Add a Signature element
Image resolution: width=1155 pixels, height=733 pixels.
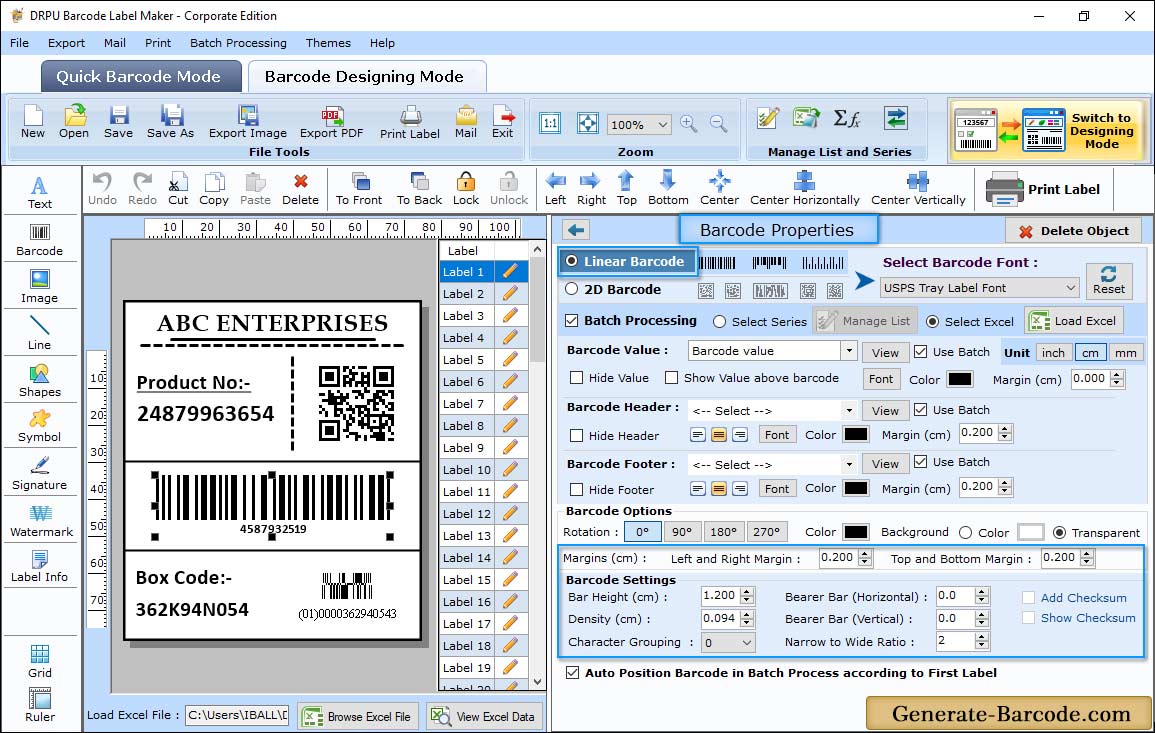coord(40,473)
